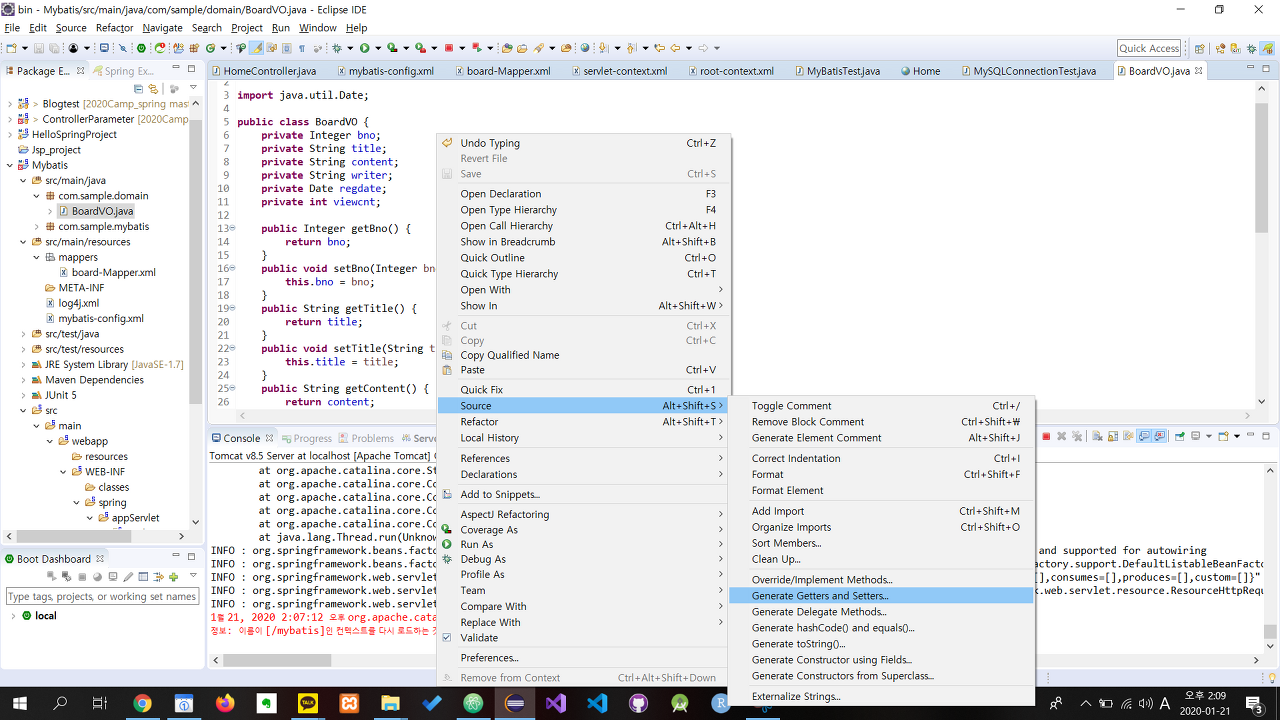Expand the com.sample.mybatis package

tap(37, 227)
